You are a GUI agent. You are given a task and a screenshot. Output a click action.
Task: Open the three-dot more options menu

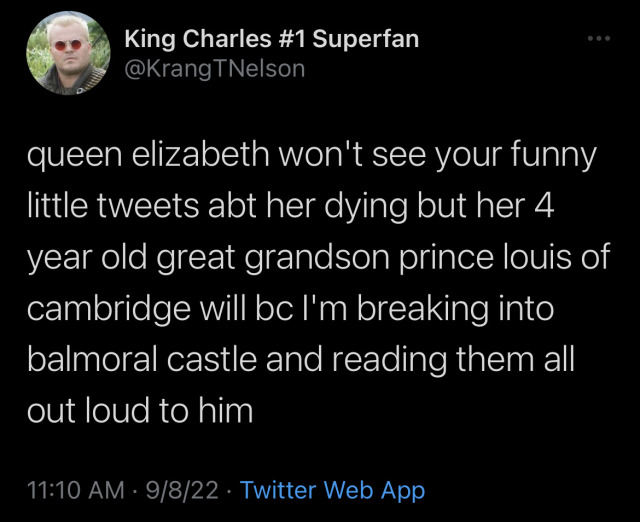coord(598,39)
